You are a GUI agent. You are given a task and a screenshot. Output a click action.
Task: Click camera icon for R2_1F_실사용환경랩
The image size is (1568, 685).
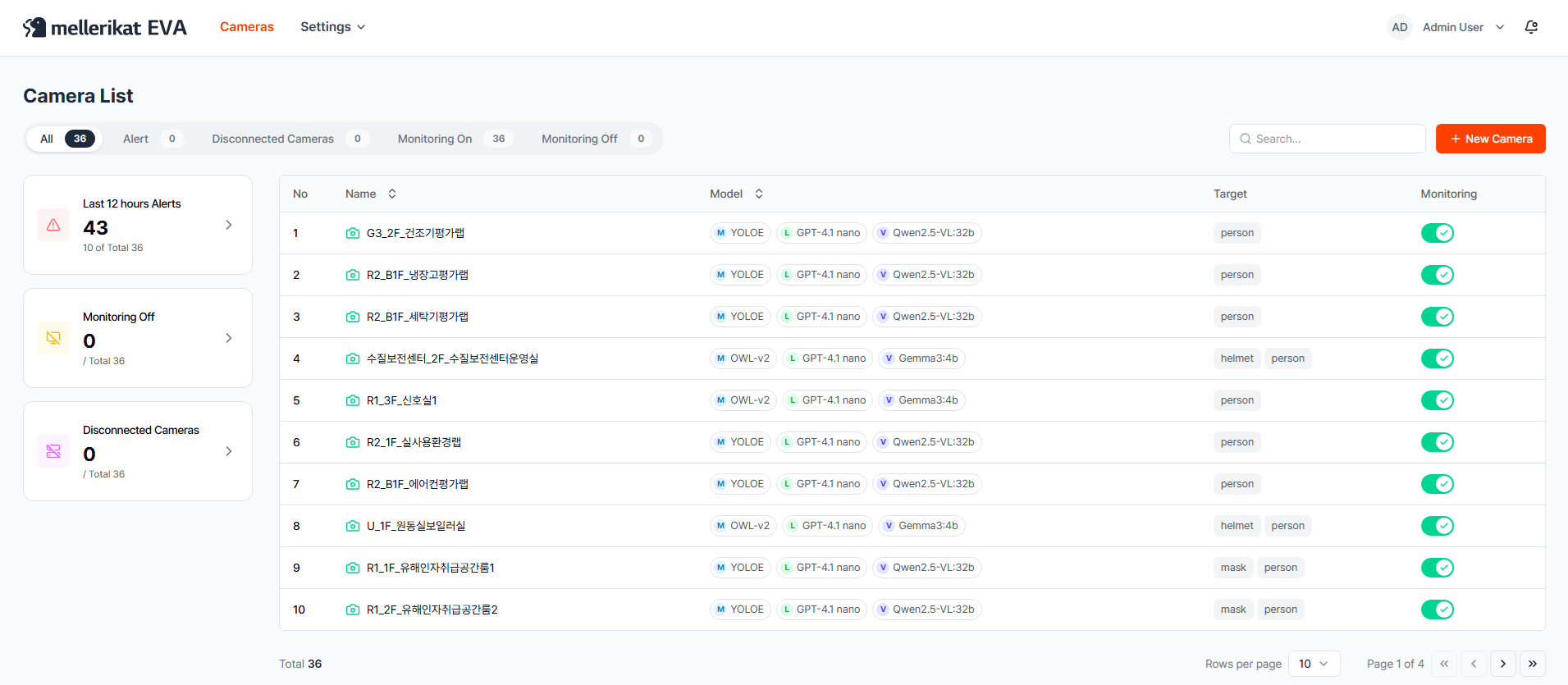[x=353, y=442]
